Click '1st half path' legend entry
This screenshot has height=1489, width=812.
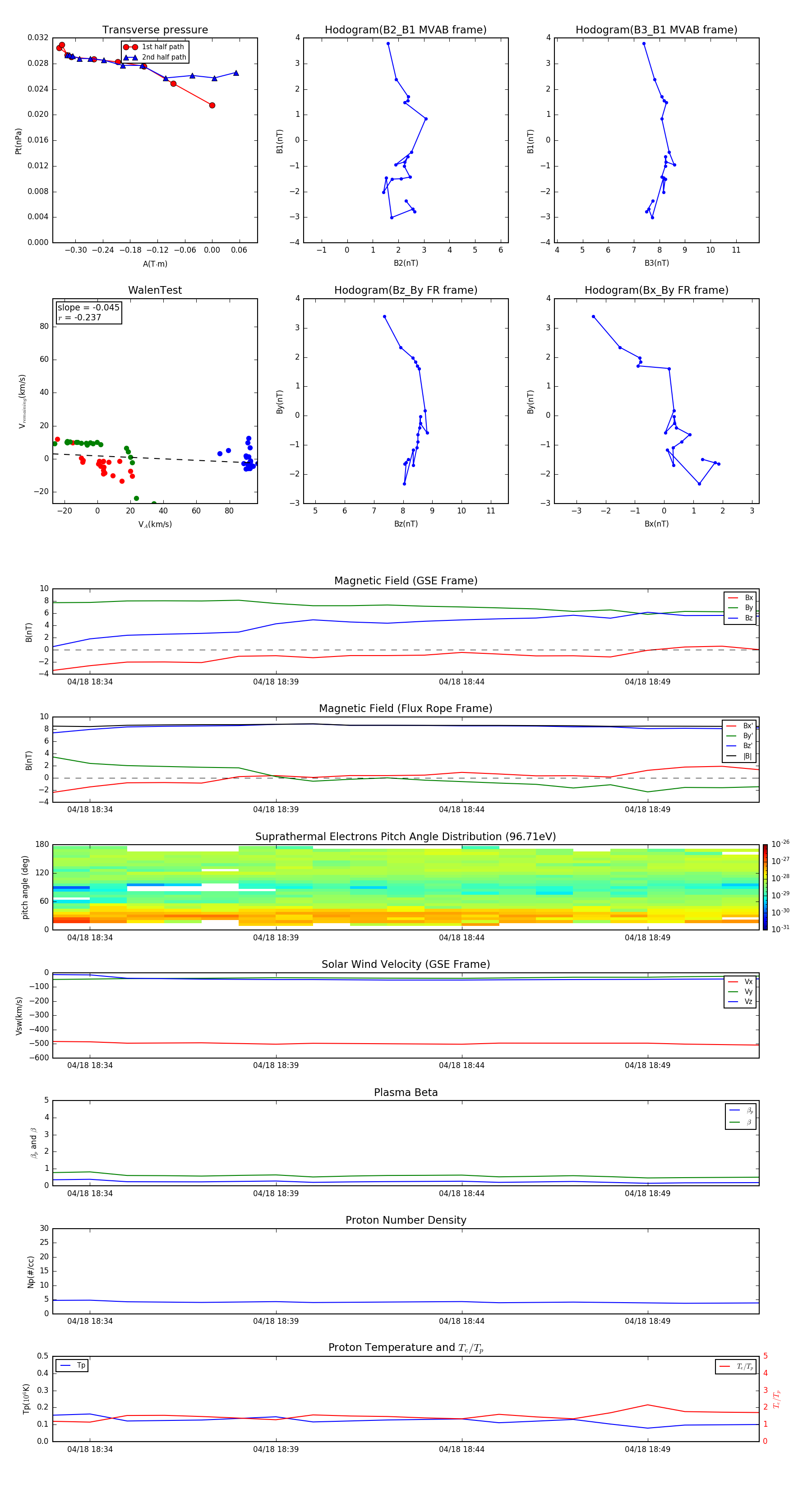(154, 47)
